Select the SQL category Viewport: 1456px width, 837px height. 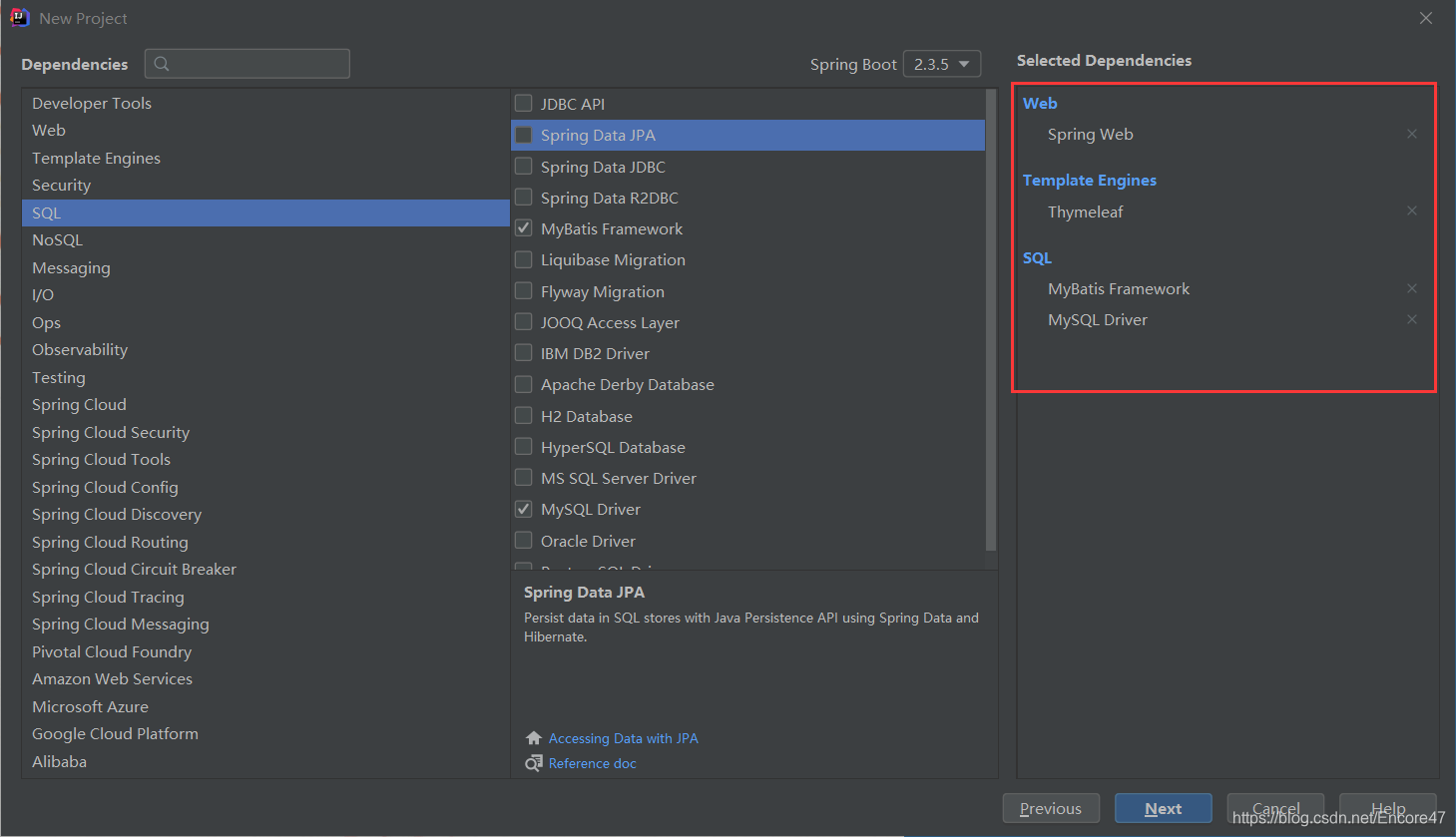tap(265, 212)
